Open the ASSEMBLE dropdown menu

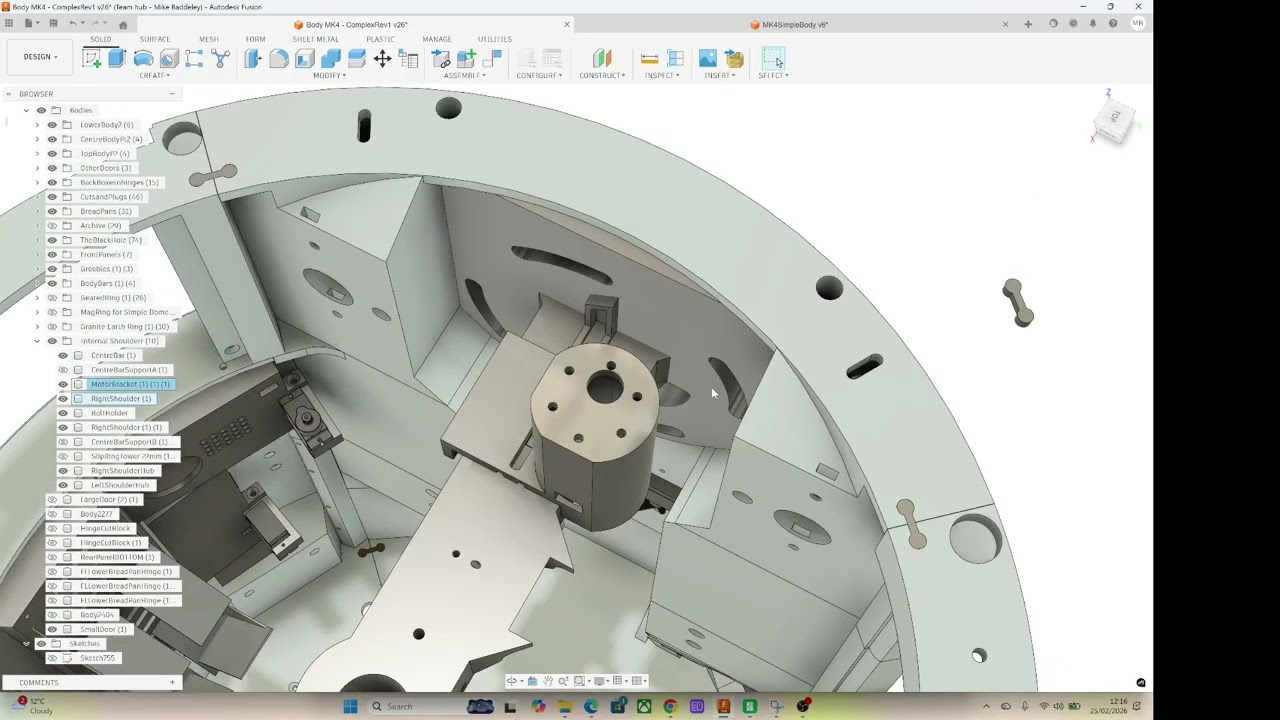click(465, 76)
